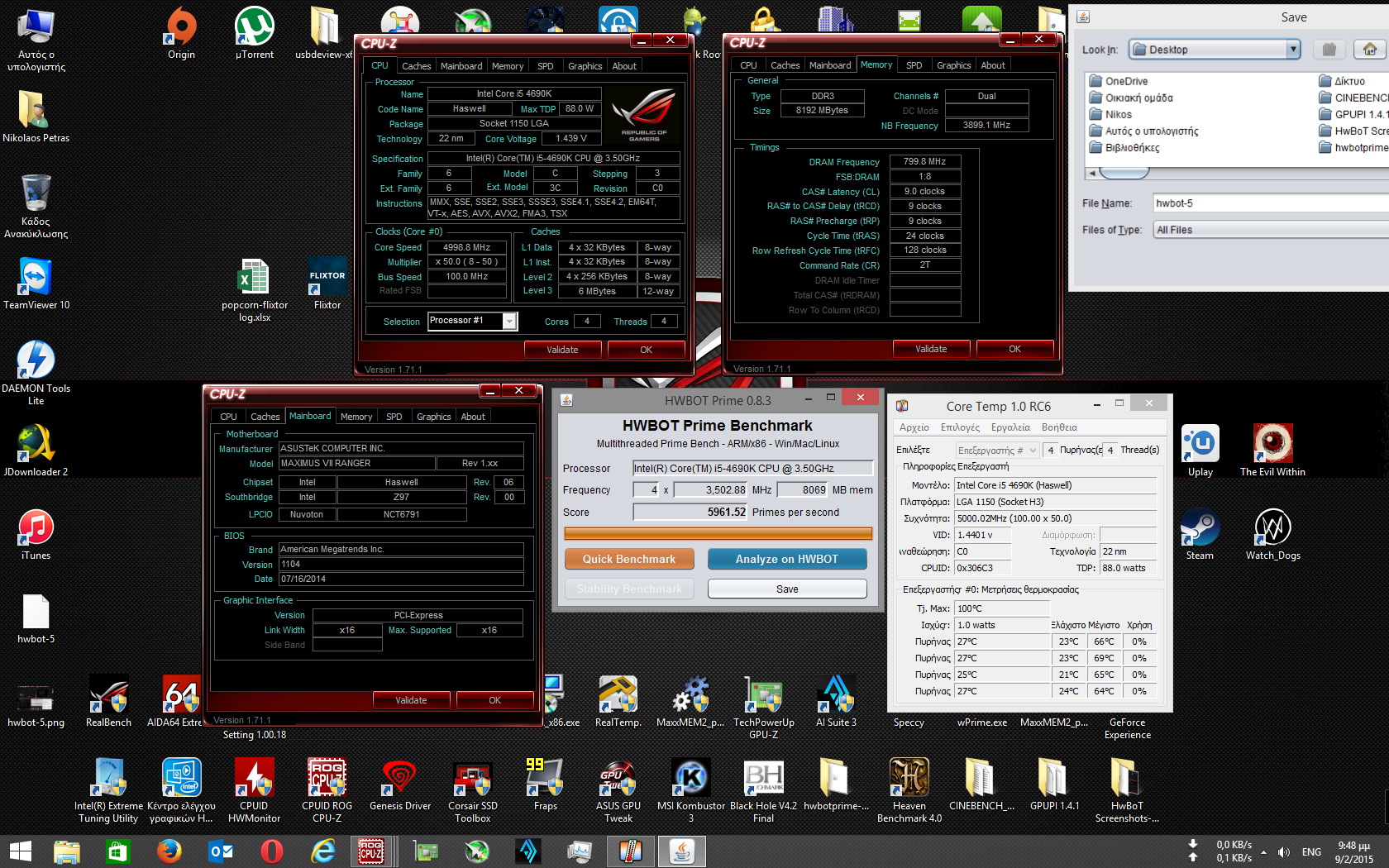This screenshot has height=868, width=1389.
Task: Open CPUID ROG CPU-Z desktop shortcut
Action: coord(327,790)
